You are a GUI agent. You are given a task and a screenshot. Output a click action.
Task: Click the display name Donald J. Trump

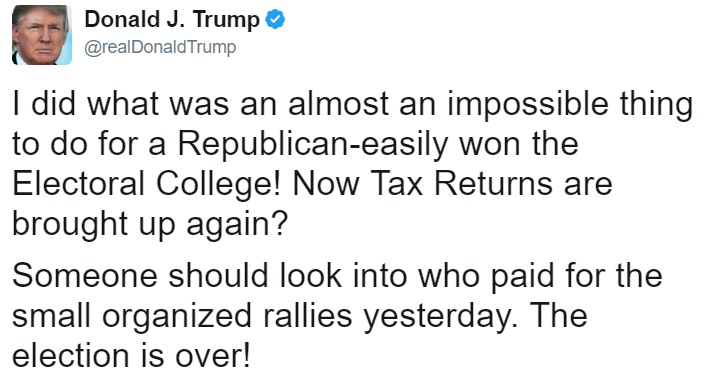172,20
